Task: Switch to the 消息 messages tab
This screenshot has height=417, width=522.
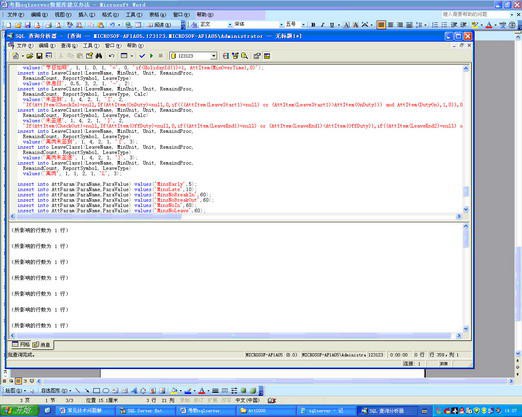Action: pos(42,344)
